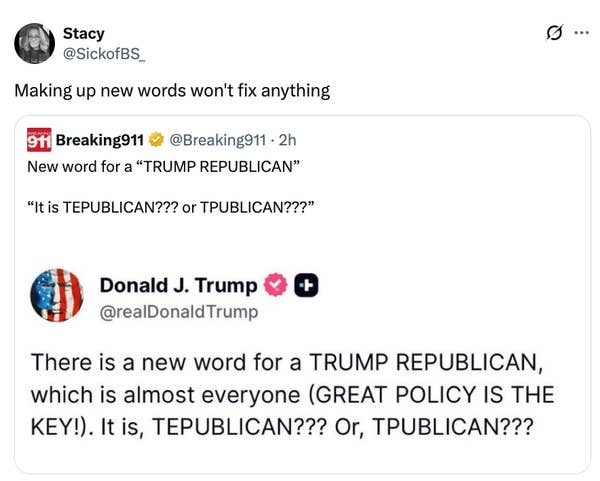The height and width of the screenshot is (481, 600).
Task: Click Breaking911's gold verified badge
Action: tap(156, 139)
